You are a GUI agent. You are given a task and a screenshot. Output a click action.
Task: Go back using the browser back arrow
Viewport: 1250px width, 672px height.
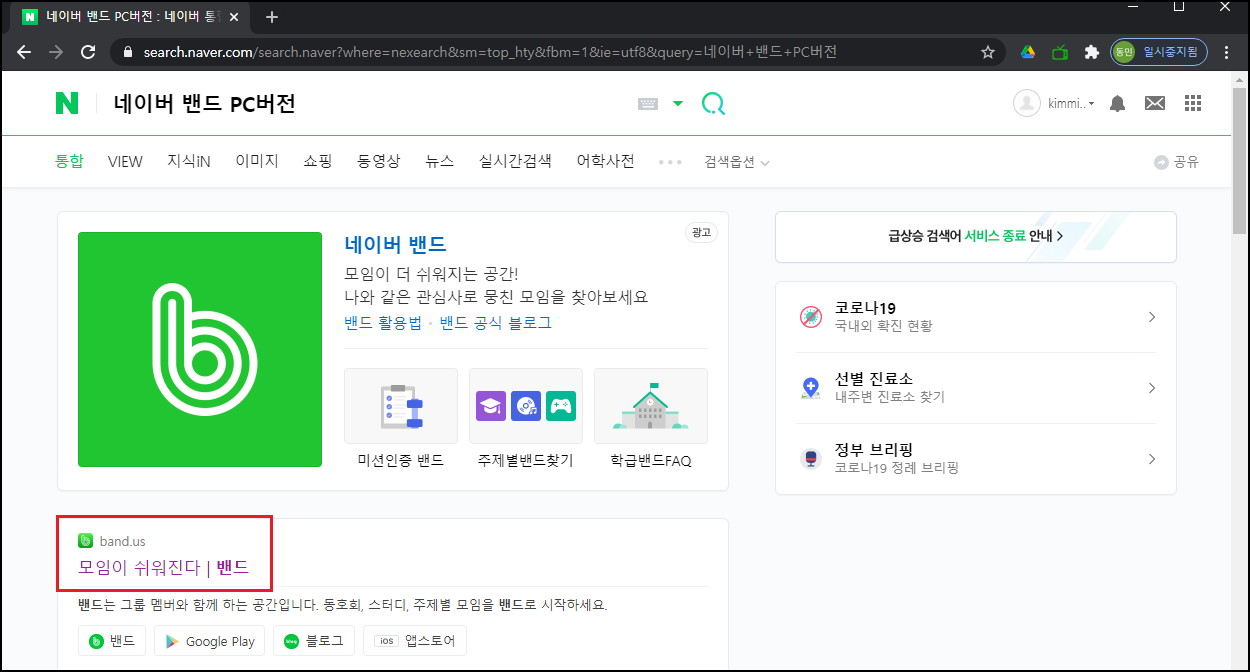(24, 52)
